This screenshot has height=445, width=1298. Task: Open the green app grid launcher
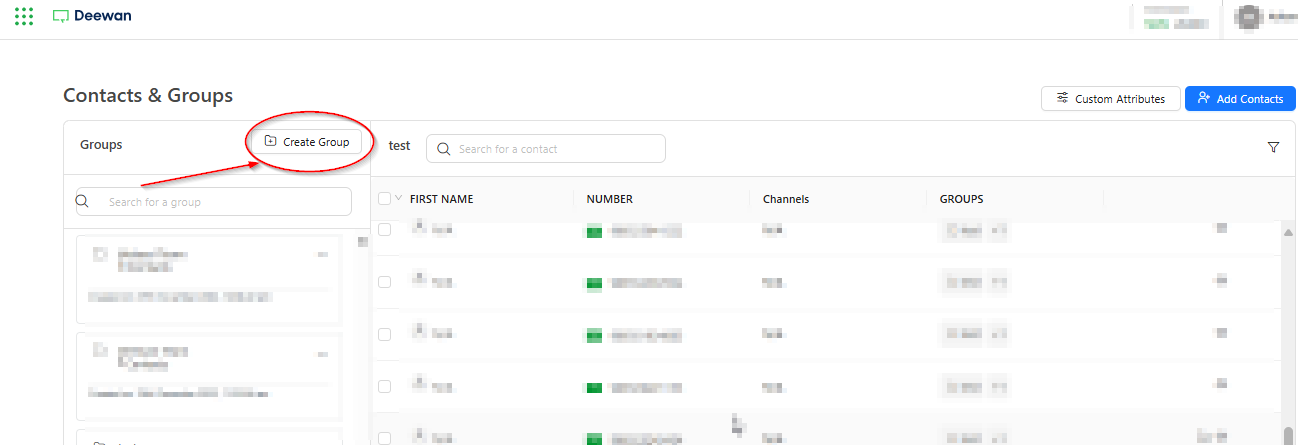[x=25, y=16]
